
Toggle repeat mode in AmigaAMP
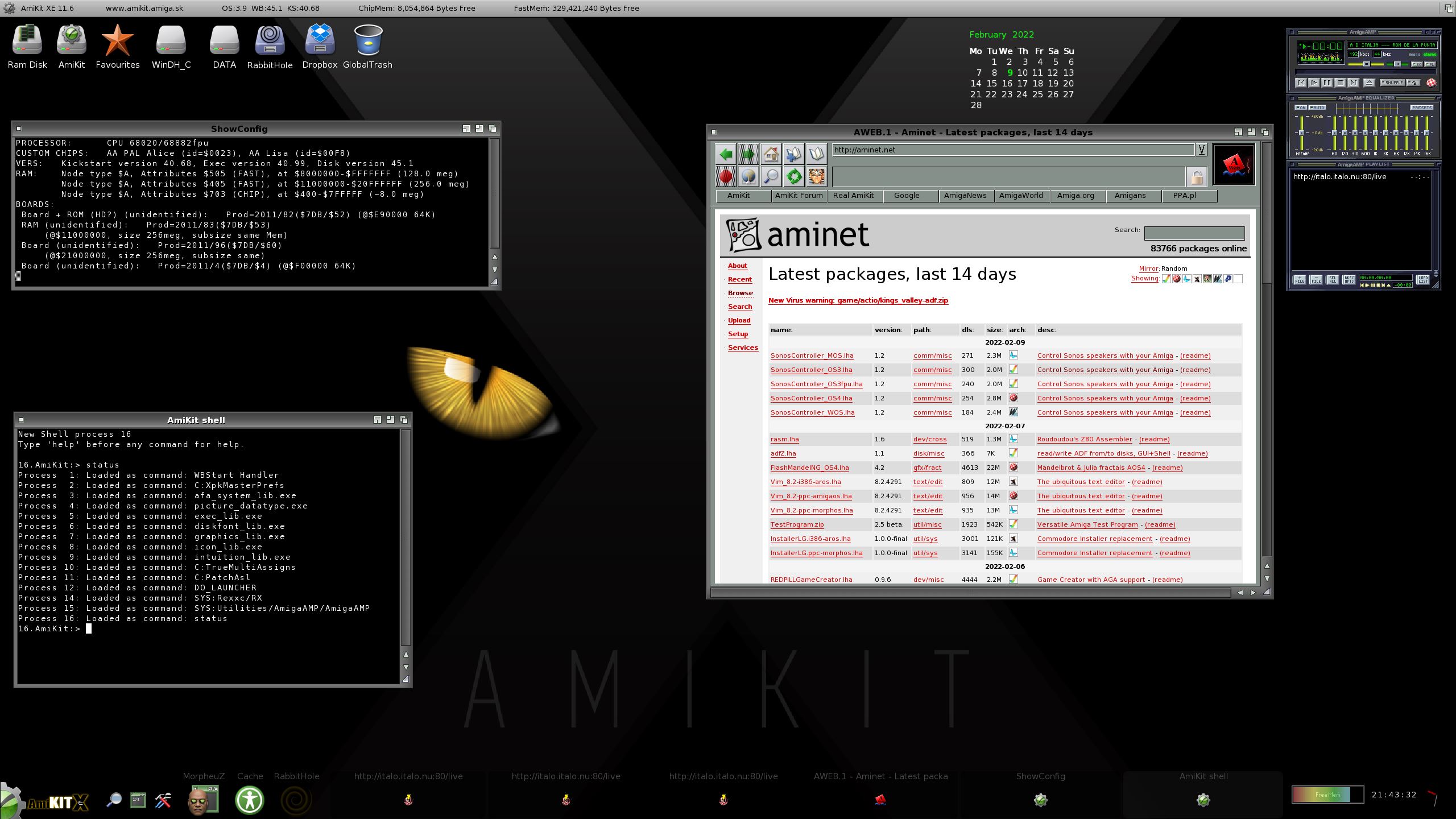(x=1414, y=82)
